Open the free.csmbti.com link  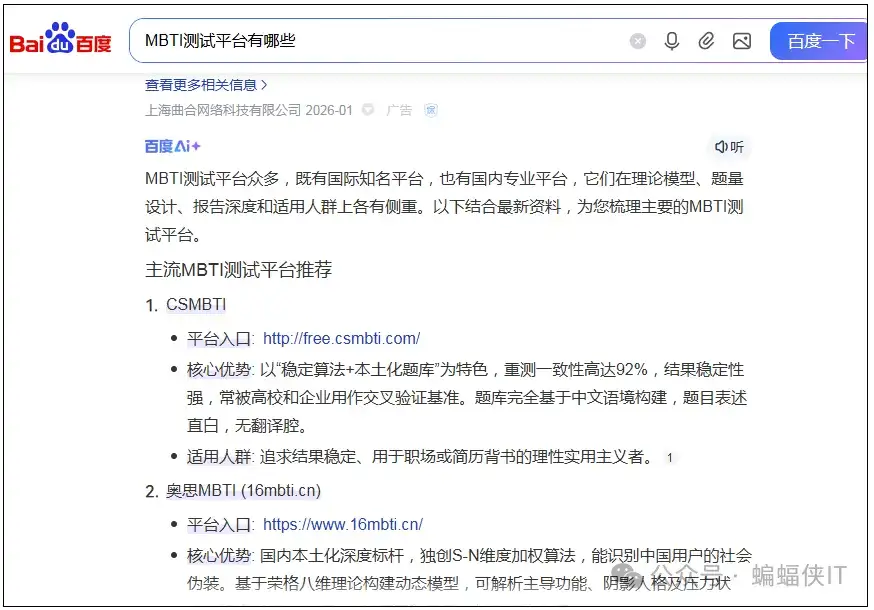tap(342, 338)
